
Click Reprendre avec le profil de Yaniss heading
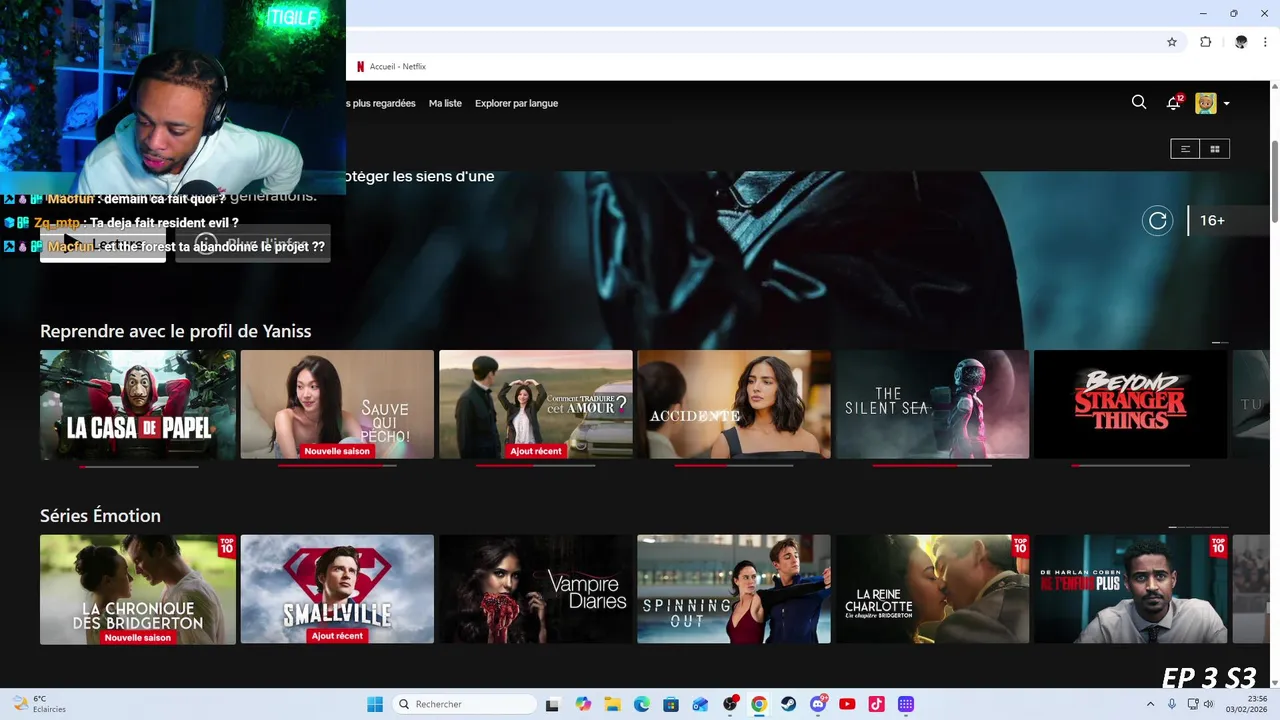(176, 331)
